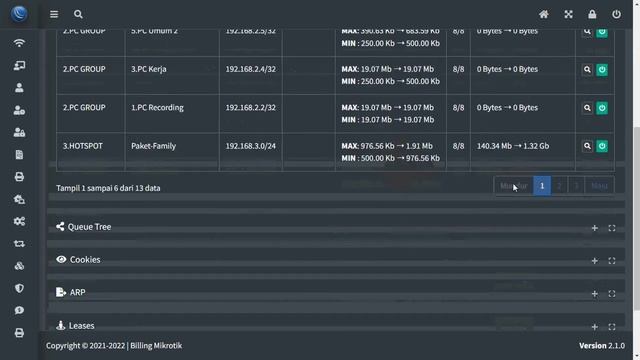Maximize the ARP panel
Image resolution: width=640 pixels, height=360 pixels.
(611, 293)
